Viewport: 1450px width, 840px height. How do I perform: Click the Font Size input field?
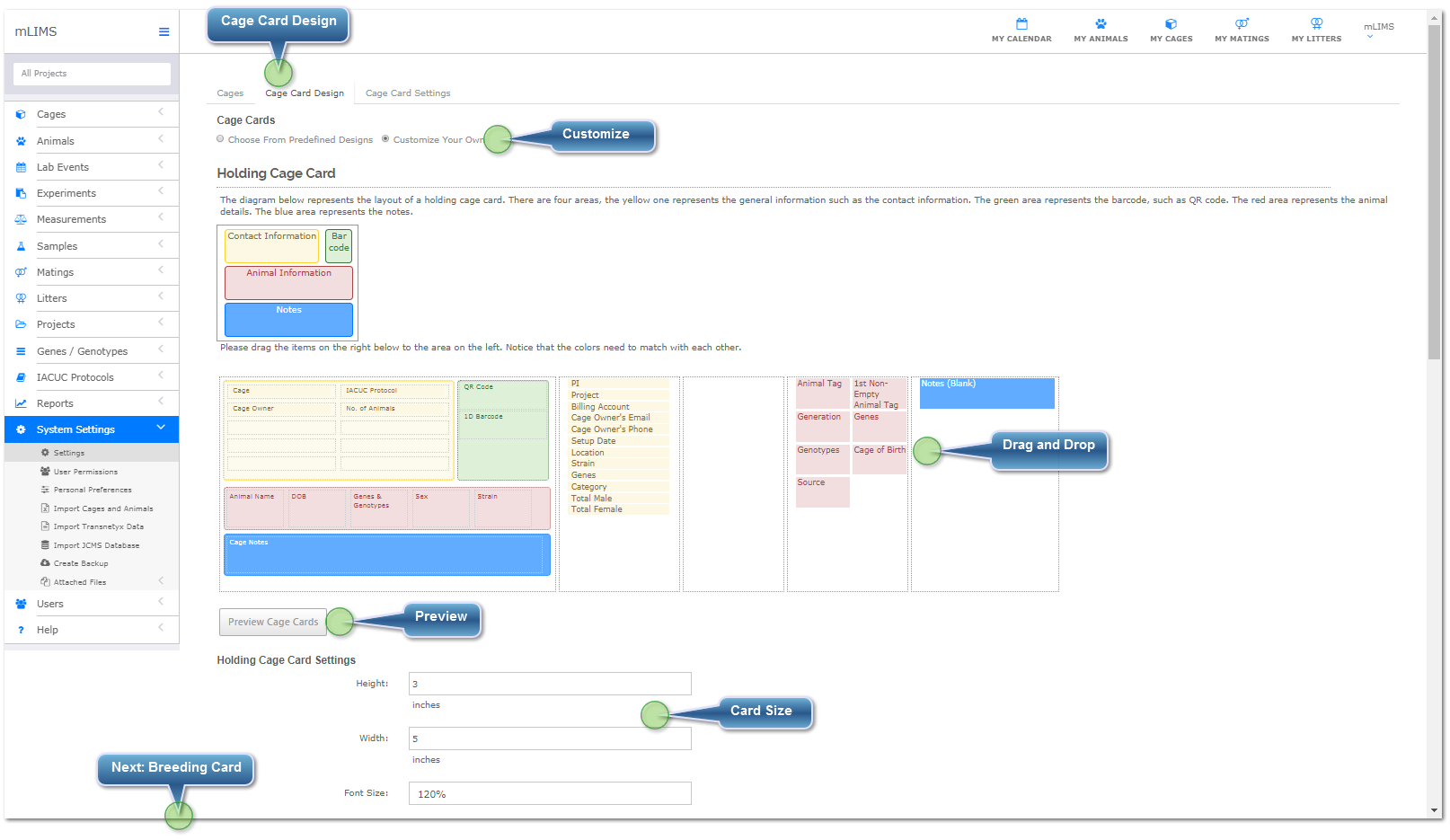click(x=550, y=793)
